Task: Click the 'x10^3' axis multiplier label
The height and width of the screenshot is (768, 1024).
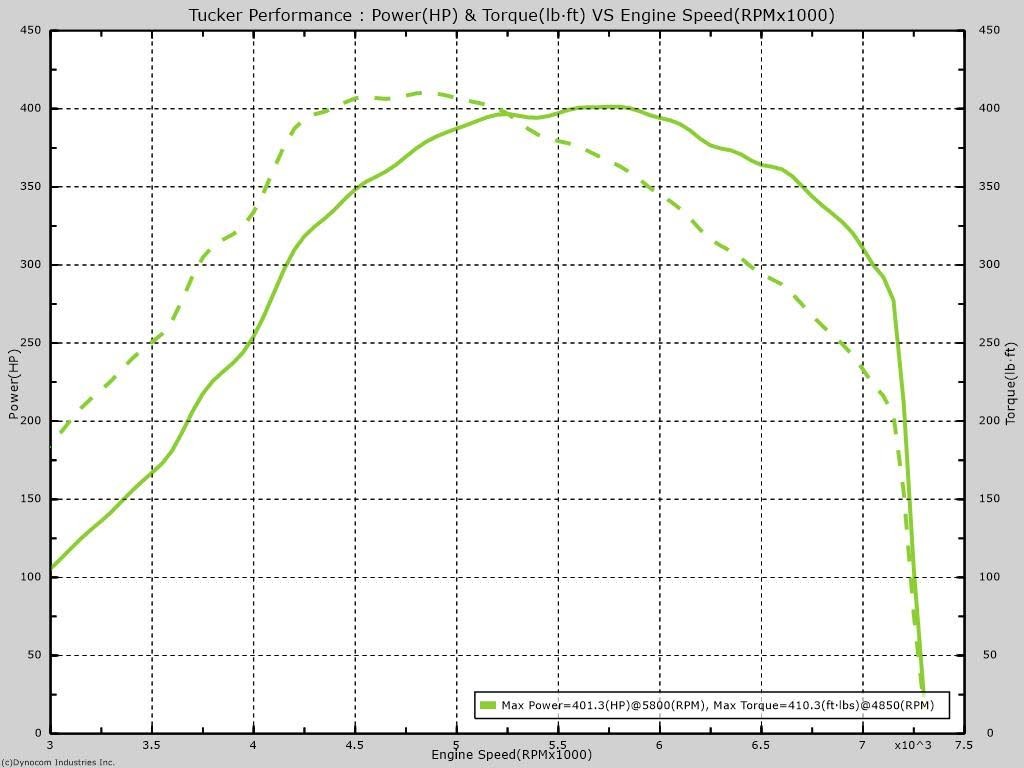Action: pos(913,745)
